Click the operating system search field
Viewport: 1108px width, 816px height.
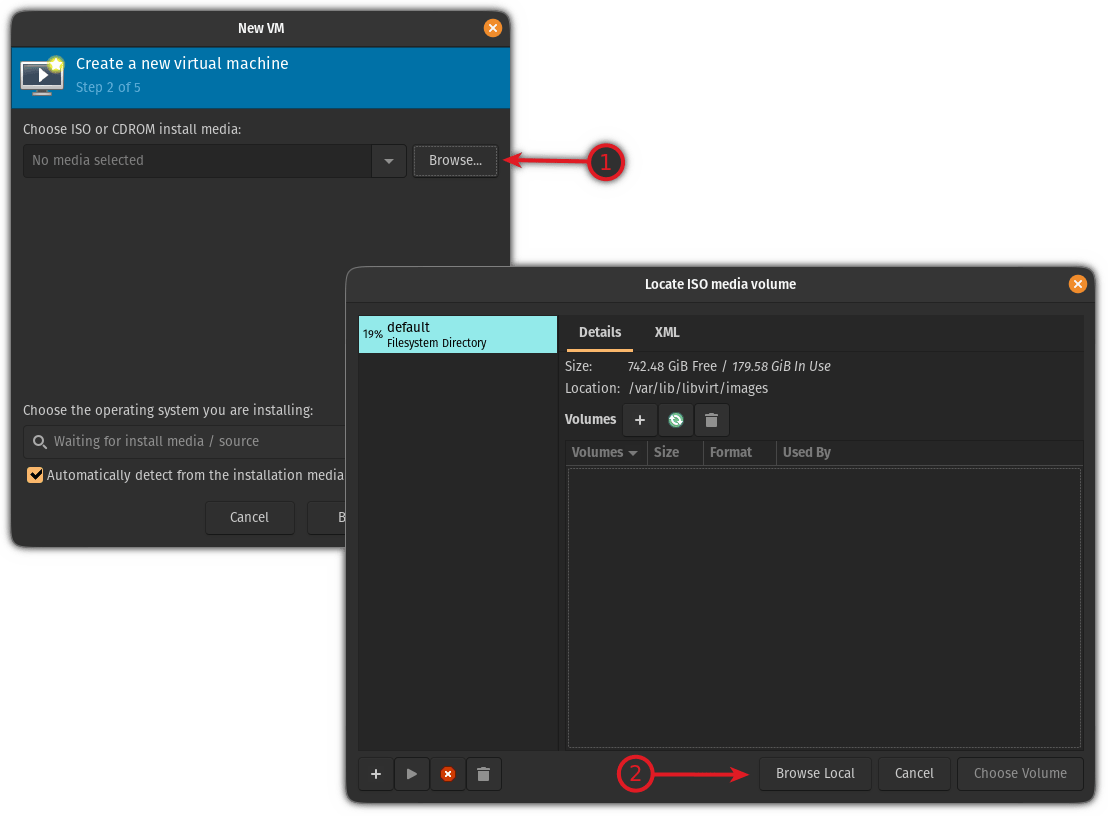click(190, 441)
